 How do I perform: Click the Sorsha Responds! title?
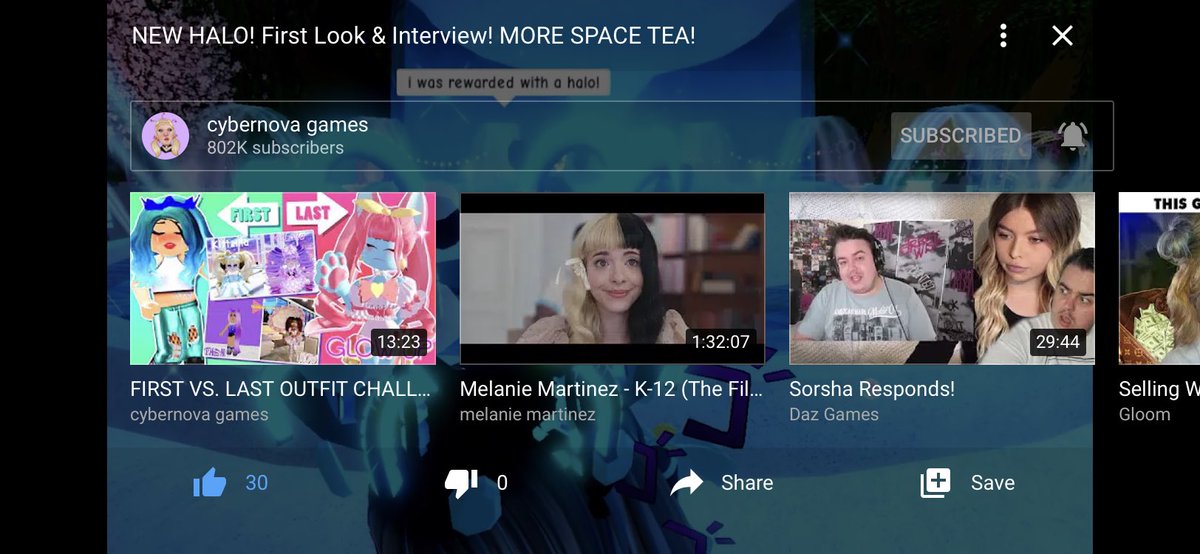point(872,389)
